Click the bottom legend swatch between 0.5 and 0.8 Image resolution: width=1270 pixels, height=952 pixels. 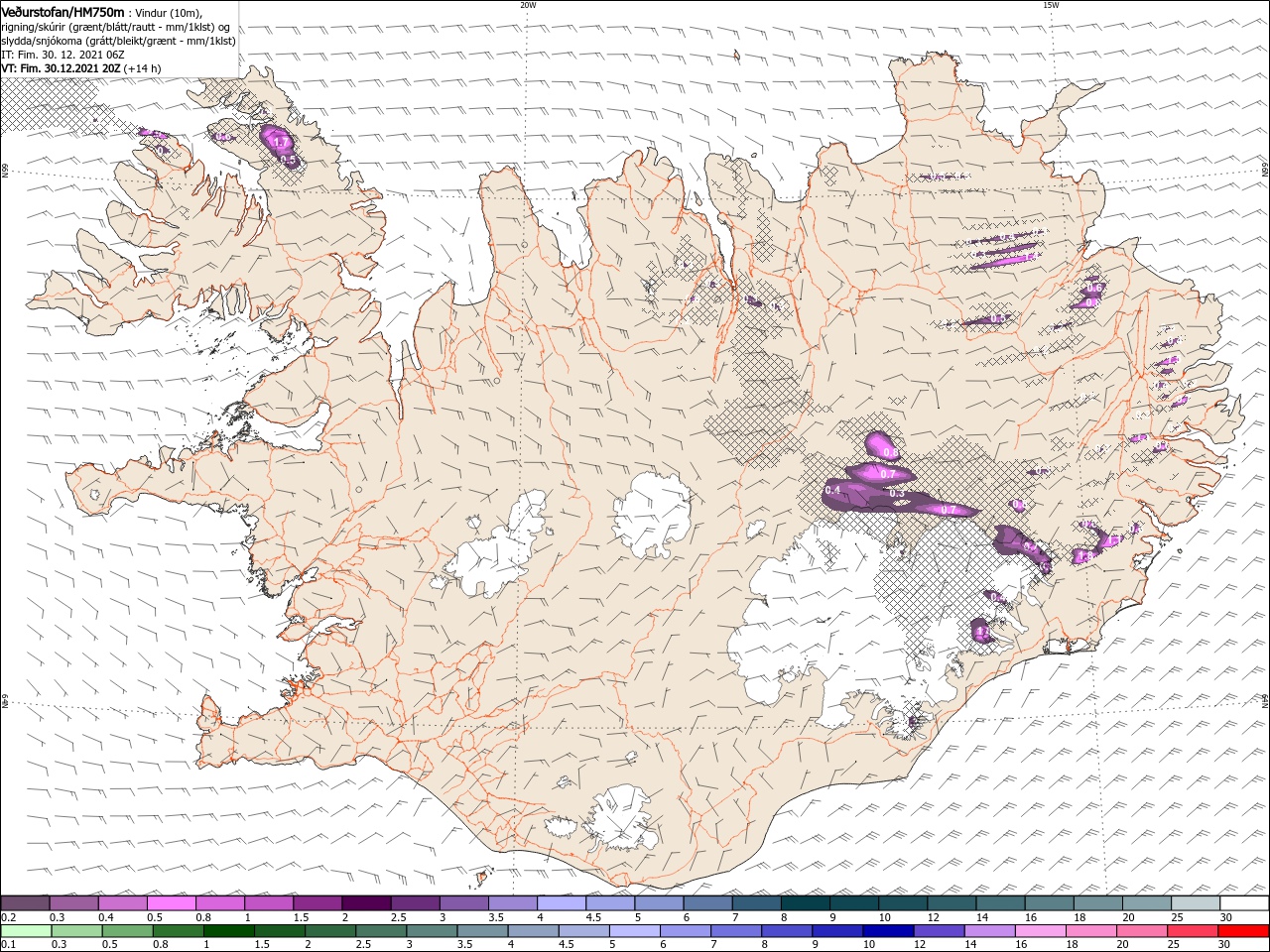(127, 931)
